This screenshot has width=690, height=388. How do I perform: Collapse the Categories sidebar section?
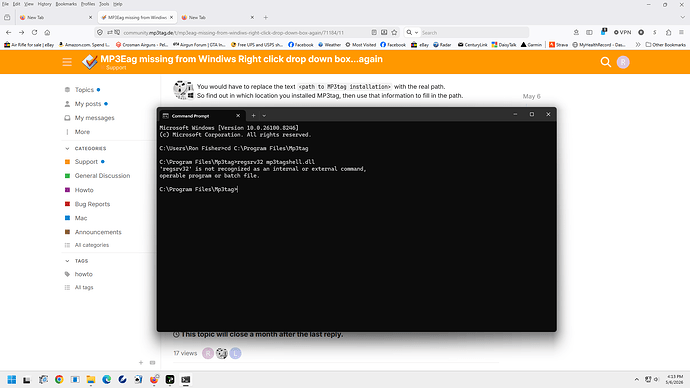point(67,148)
